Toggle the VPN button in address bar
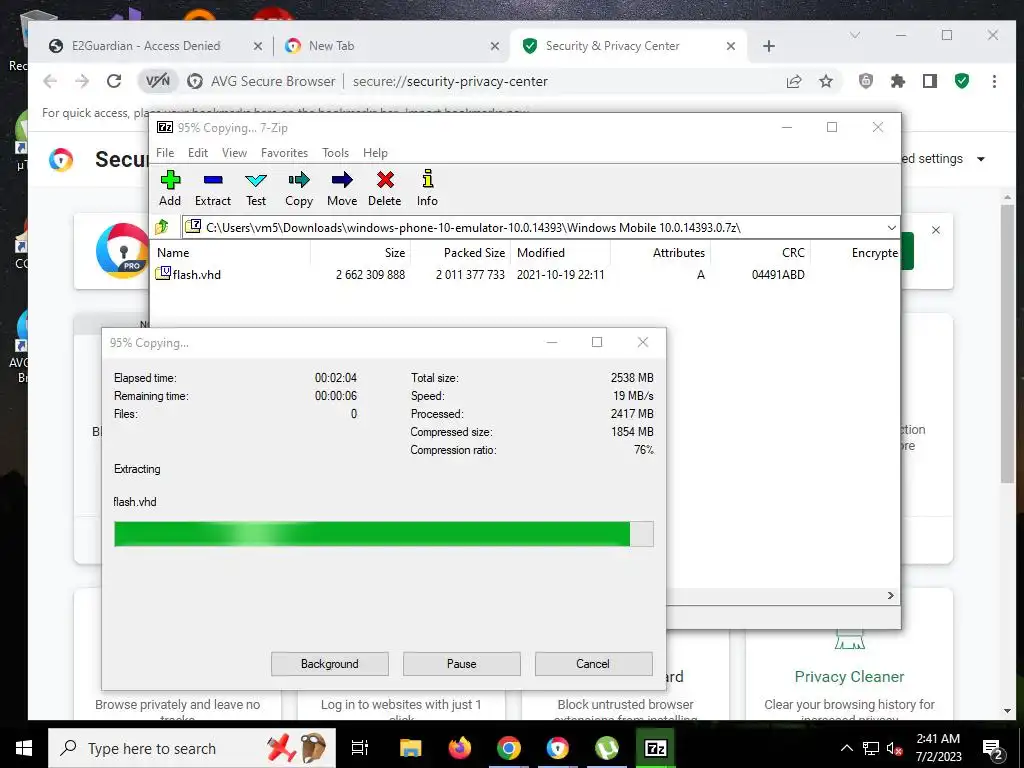 [x=157, y=81]
